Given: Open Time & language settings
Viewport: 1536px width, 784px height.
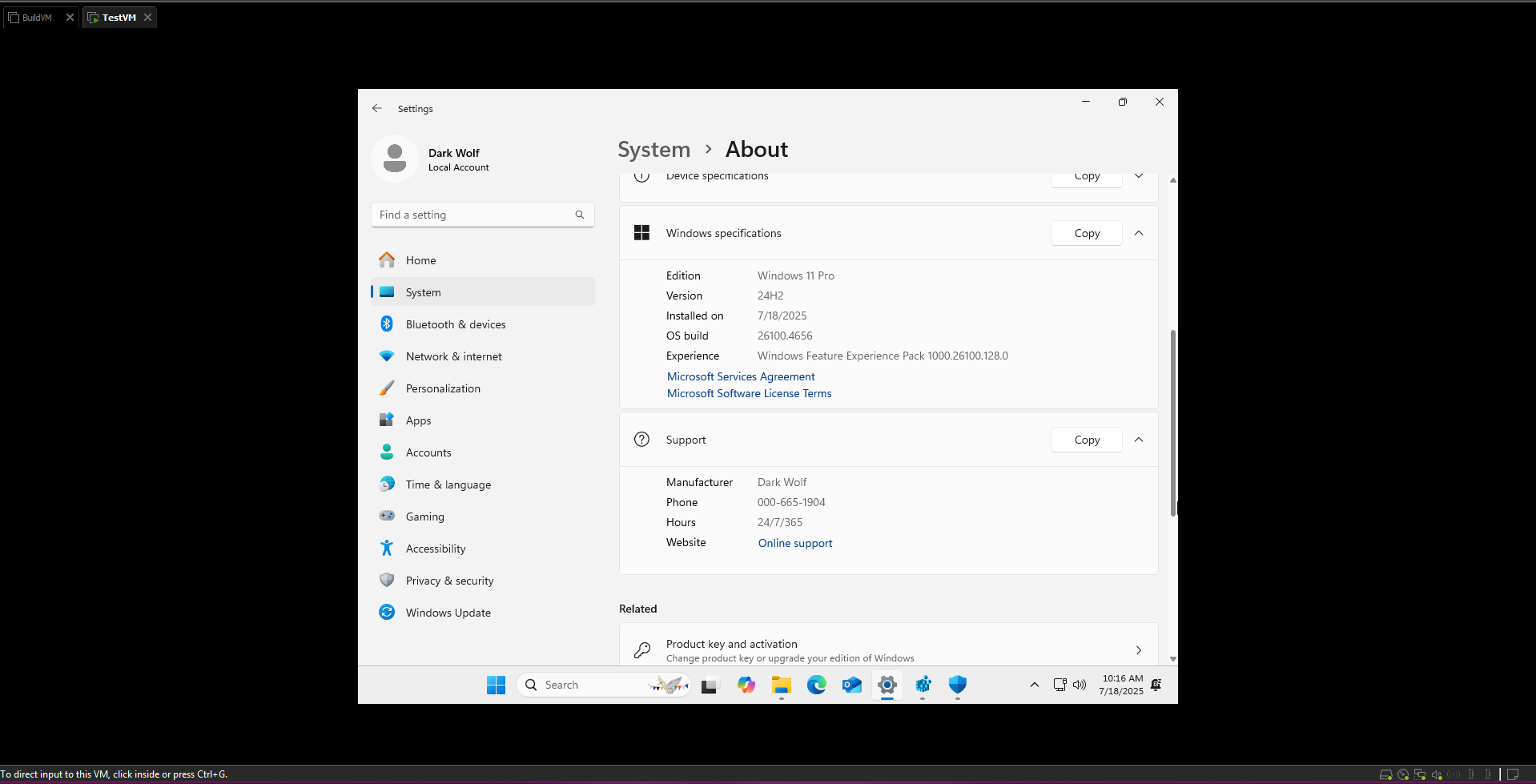Looking at the screenshot, I should click(483, 484).
